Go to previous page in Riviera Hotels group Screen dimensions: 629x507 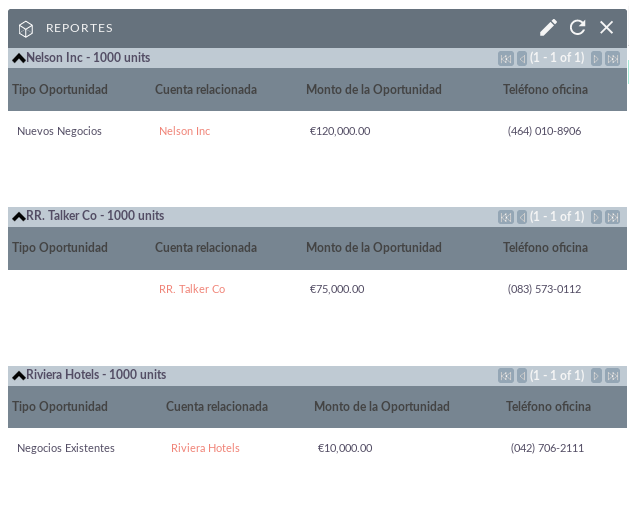click(521, 376)
